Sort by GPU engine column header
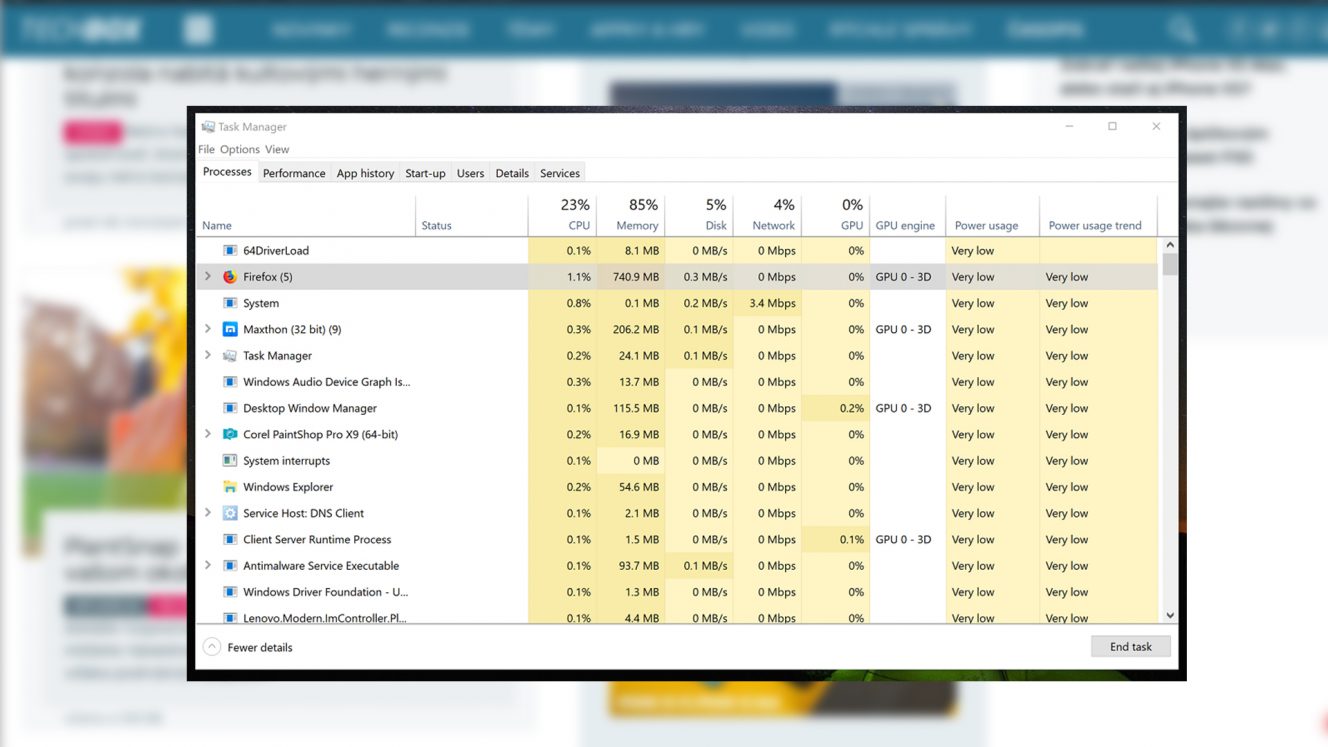1328x747 pixels. 907,215
